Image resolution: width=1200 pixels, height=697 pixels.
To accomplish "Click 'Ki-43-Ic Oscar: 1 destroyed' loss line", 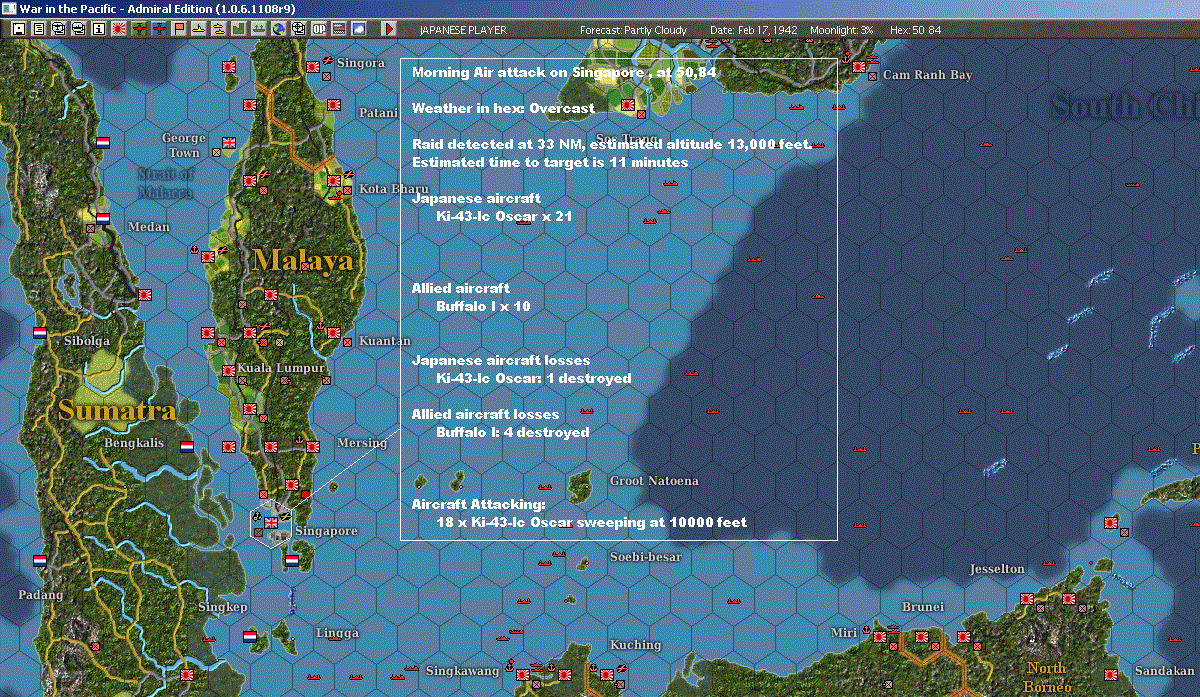I will [534, 378].
